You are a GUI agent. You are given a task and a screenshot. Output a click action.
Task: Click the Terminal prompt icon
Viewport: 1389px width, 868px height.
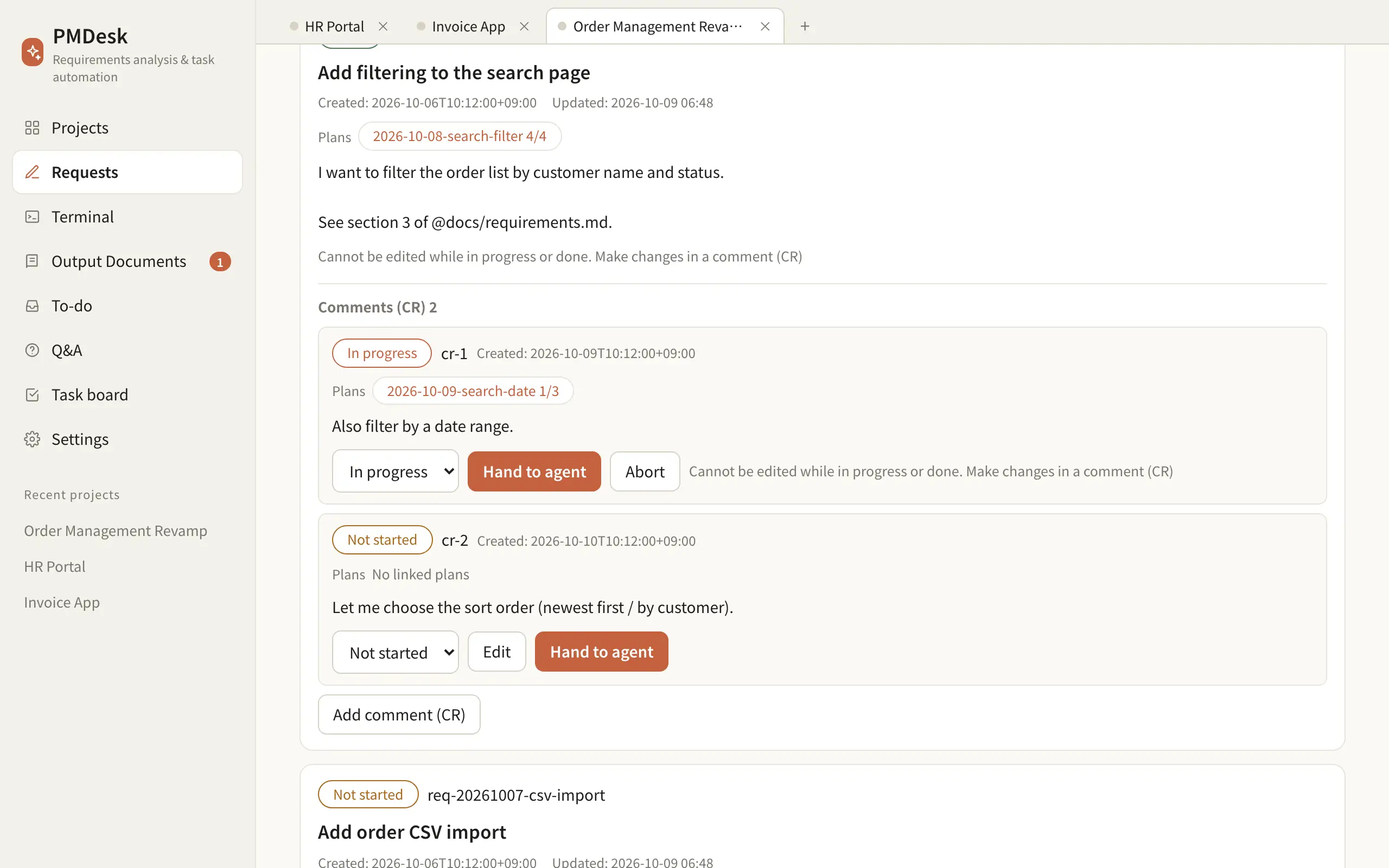[32, 216]
